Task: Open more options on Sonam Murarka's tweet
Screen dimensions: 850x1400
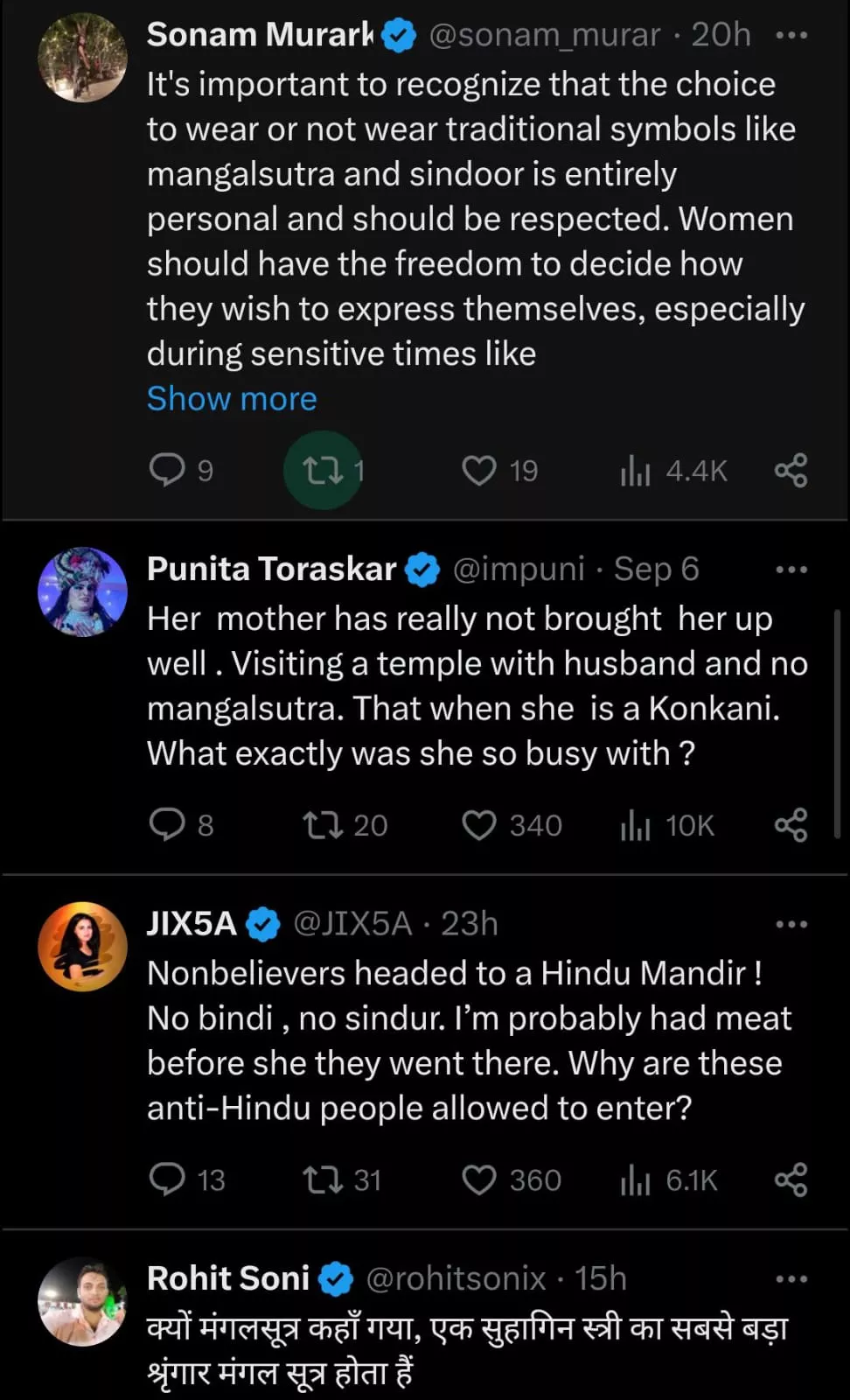Action: pyautogui.click(x=791, y=36)
